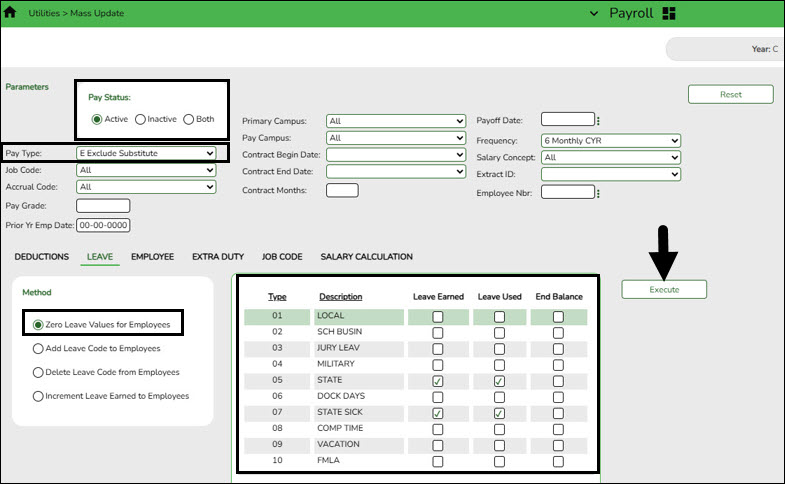Uncheck Leave Used for STATE row
This screenshot has height=484, width=785.
[499, 381]
